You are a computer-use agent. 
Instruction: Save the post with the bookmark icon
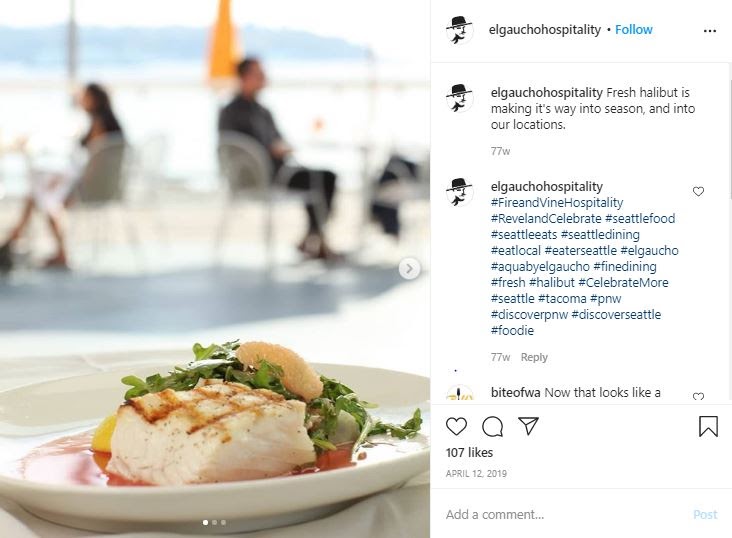click(x=708, y=426)
